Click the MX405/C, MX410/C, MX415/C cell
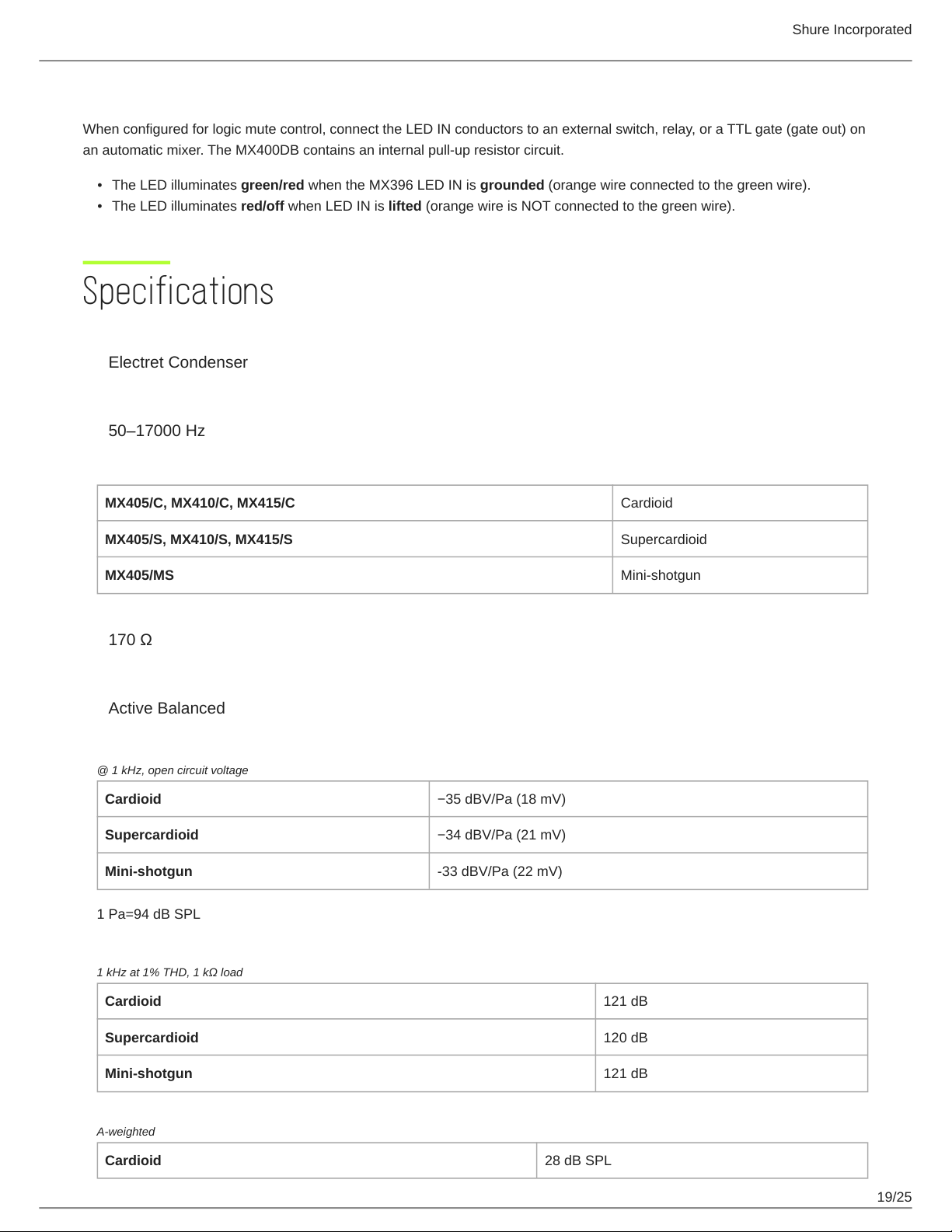The height and width of the screenshot is (1232, 952). (354, 503)
